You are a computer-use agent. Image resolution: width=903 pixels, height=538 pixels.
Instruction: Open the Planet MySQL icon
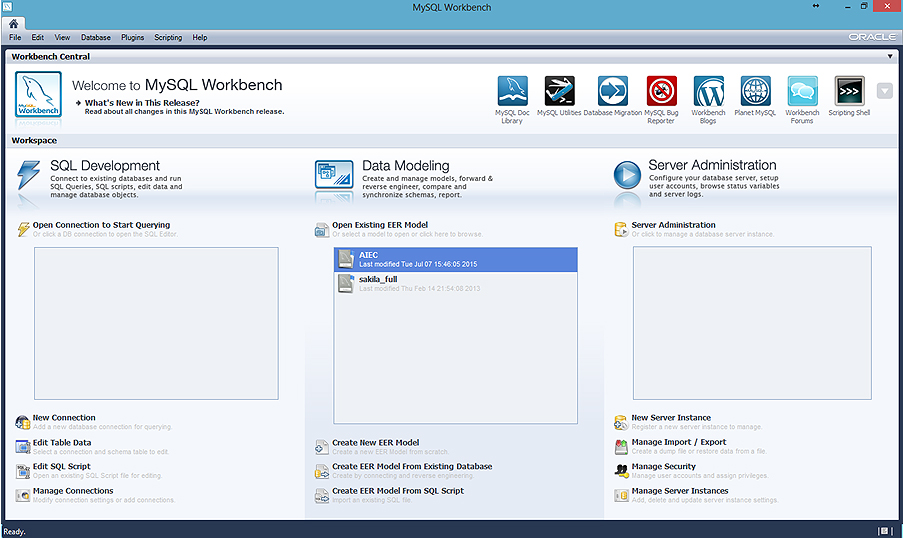755,91
